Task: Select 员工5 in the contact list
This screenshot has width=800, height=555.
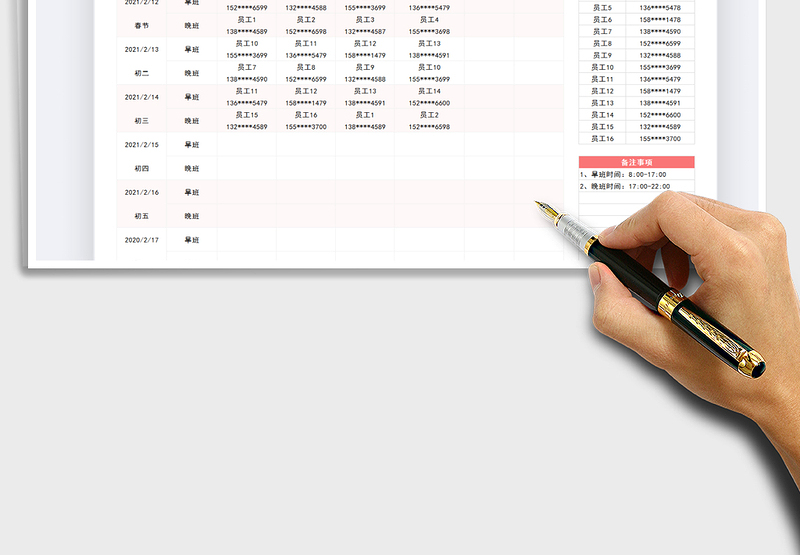Action: pos(602,8)
